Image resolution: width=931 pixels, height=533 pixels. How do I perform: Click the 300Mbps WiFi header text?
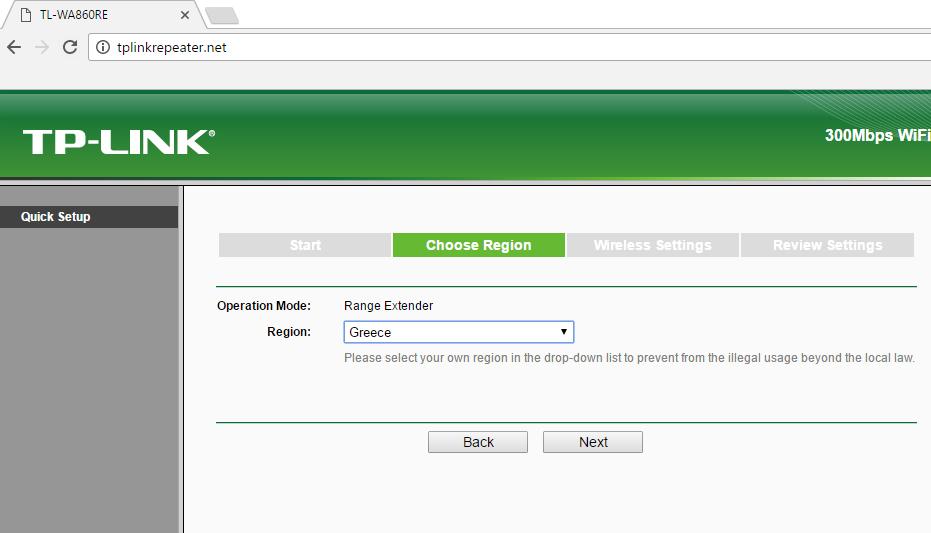point(878,135)
